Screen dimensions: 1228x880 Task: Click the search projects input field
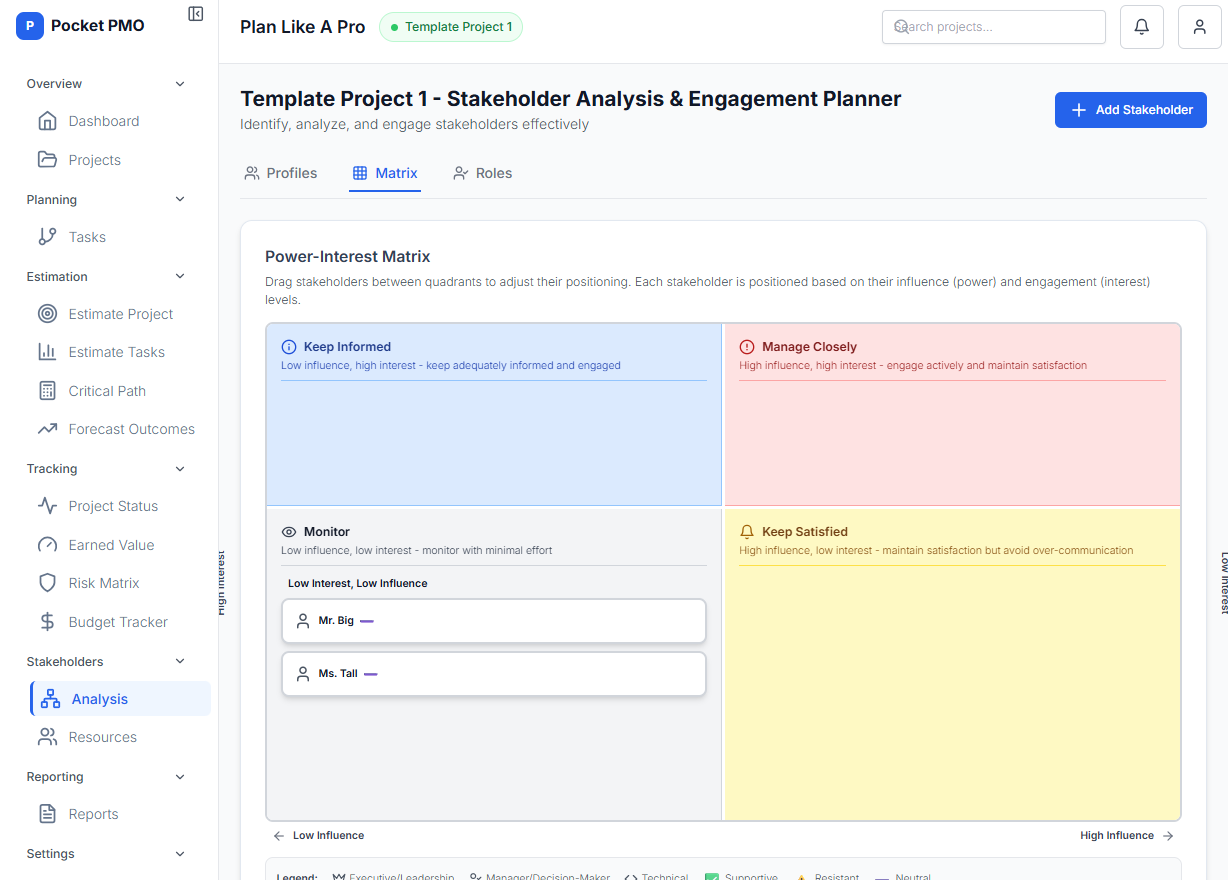tap(993, 26)
